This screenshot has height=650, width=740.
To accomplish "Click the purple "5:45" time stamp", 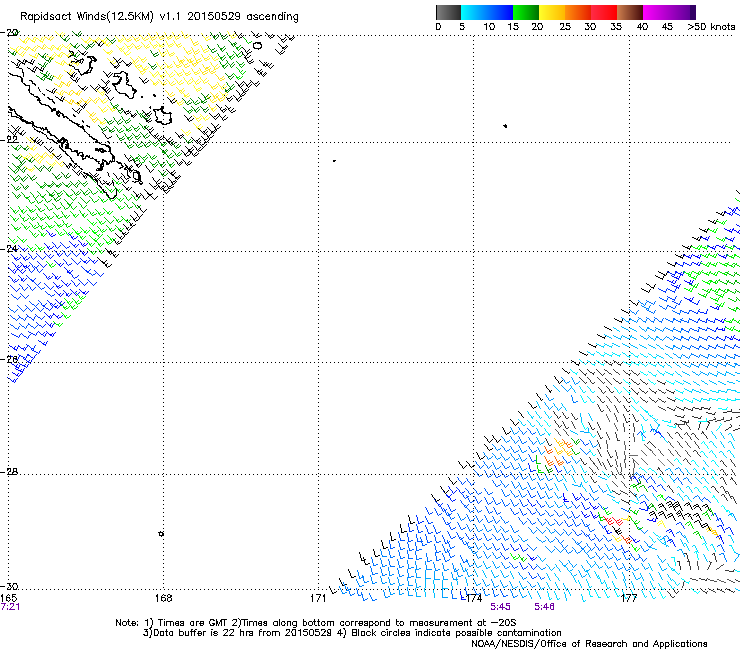I will (x=500, y=607).
